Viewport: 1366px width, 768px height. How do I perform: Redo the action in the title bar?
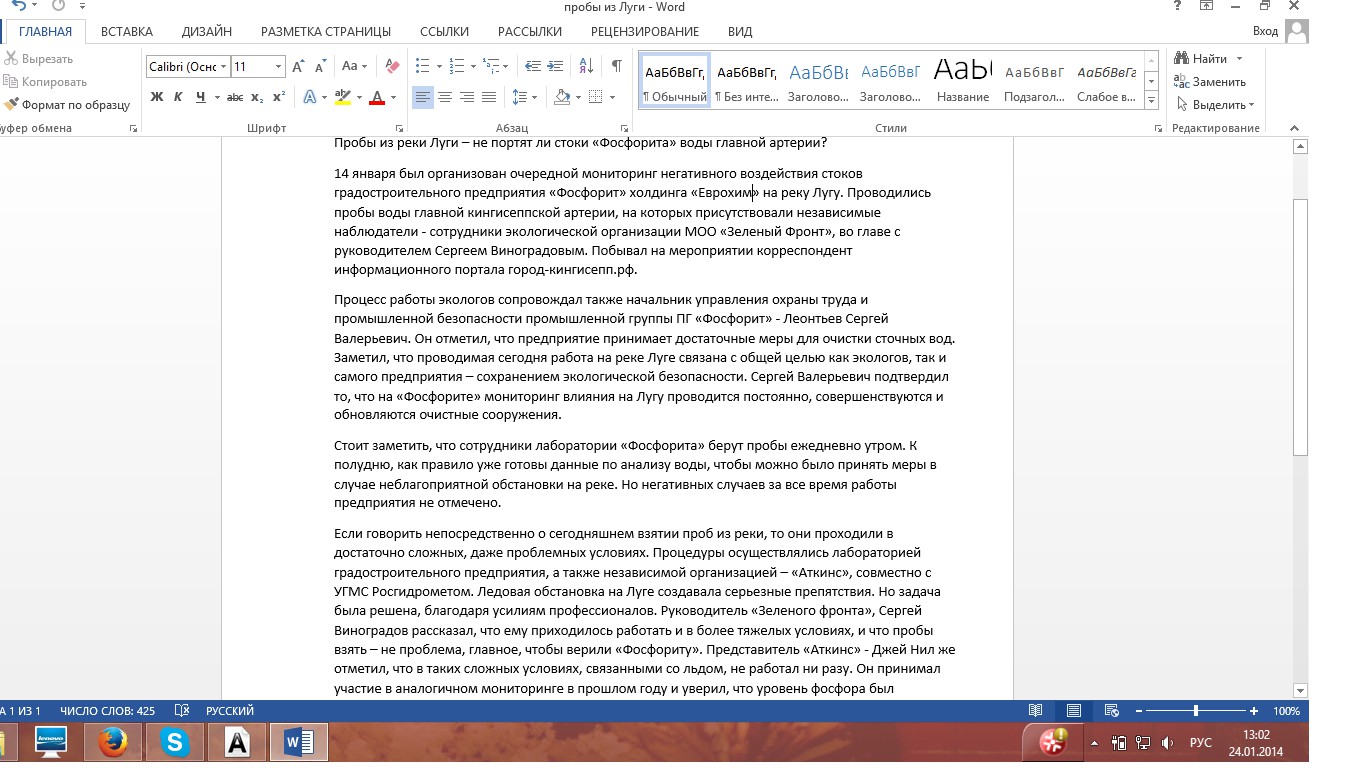(58, 6)
